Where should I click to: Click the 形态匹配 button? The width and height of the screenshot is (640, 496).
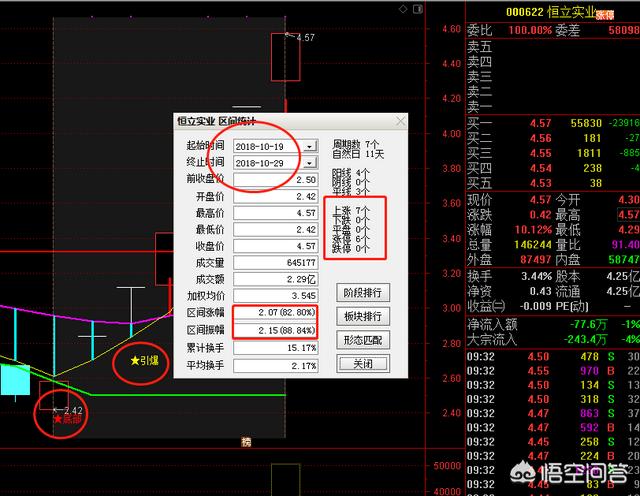tap(363, 340)
